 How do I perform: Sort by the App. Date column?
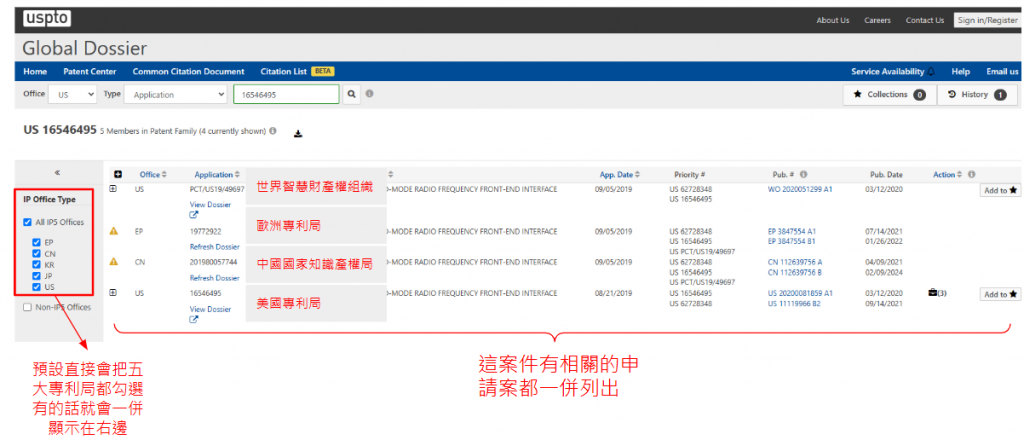click(x=620, y=174)
